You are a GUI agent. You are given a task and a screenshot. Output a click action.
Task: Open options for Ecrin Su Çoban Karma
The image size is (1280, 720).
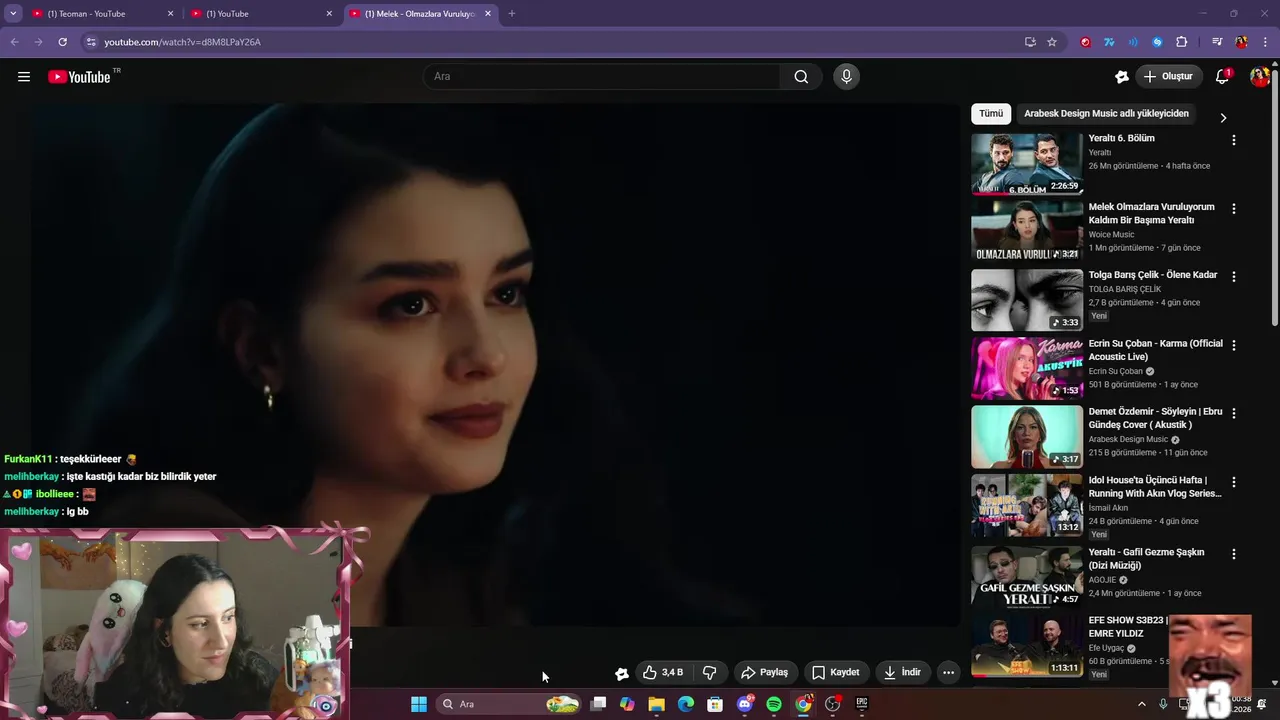[x=1233, y=346]
